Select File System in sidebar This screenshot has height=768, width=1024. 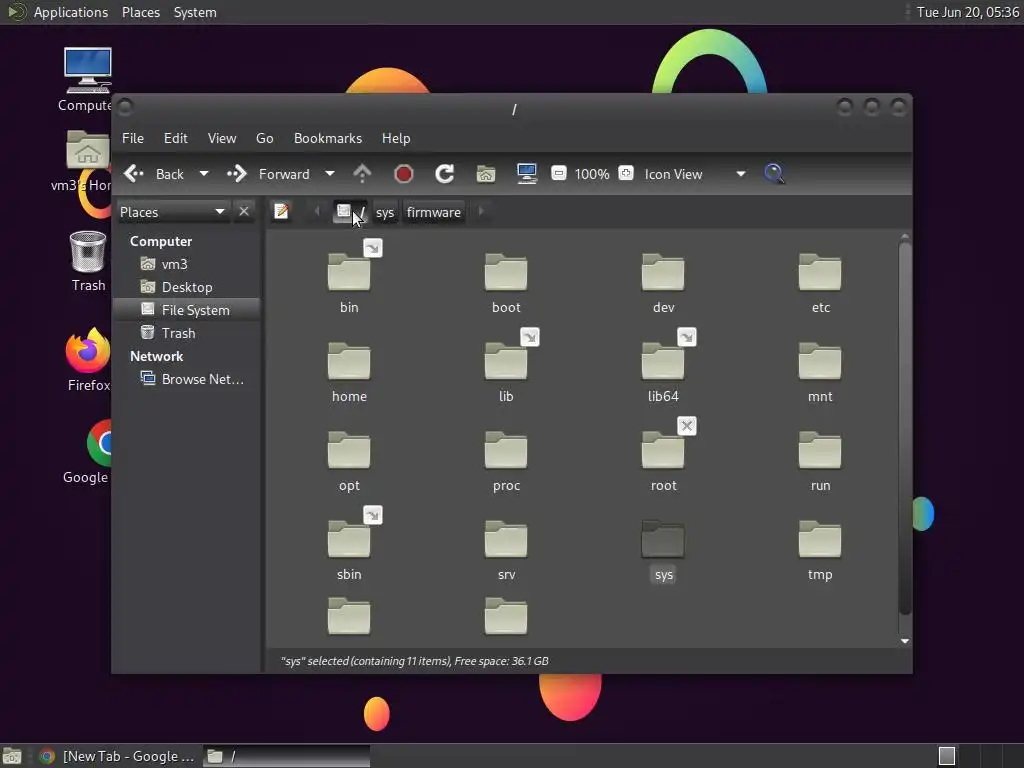(187, 310)
